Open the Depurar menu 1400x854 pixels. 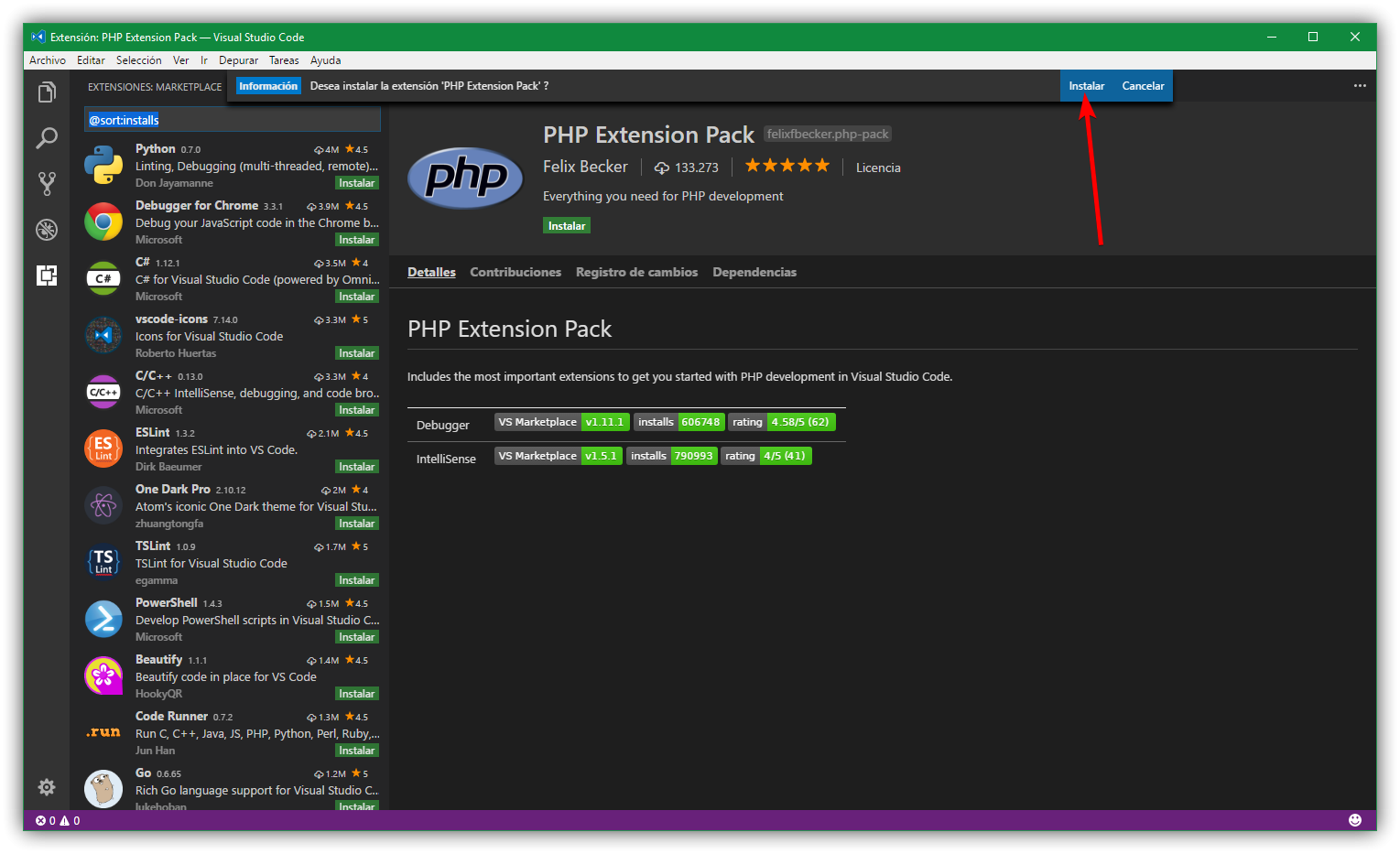coord(239,60)
